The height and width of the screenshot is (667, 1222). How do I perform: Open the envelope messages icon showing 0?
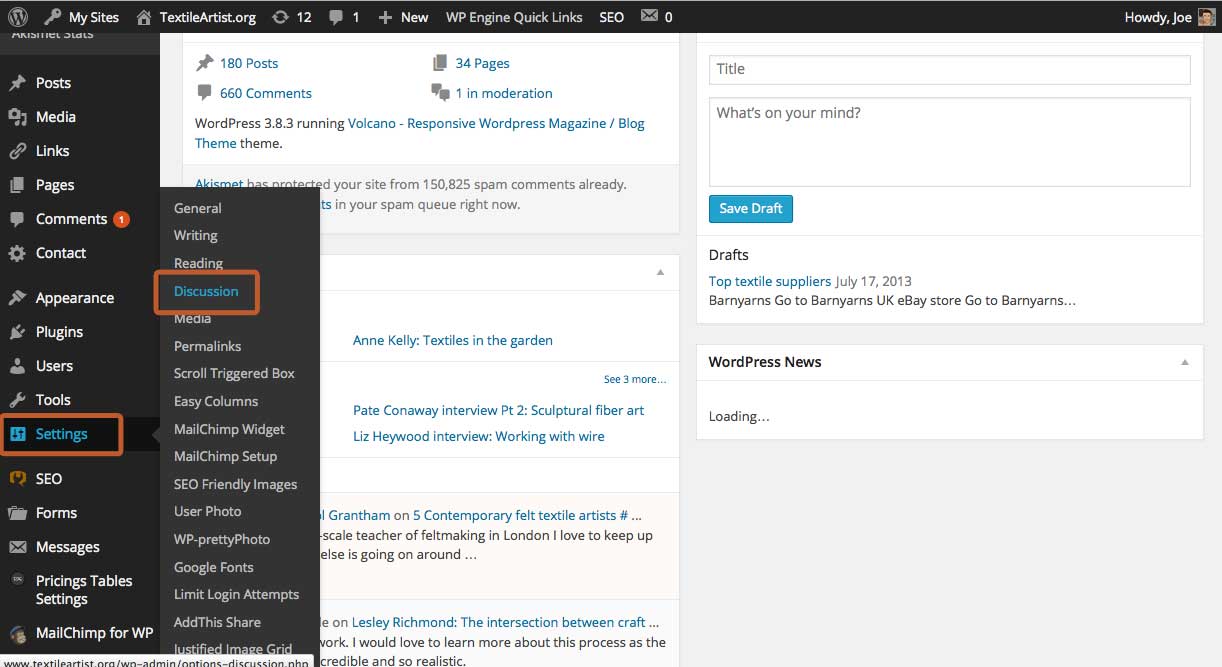point(649,16)
